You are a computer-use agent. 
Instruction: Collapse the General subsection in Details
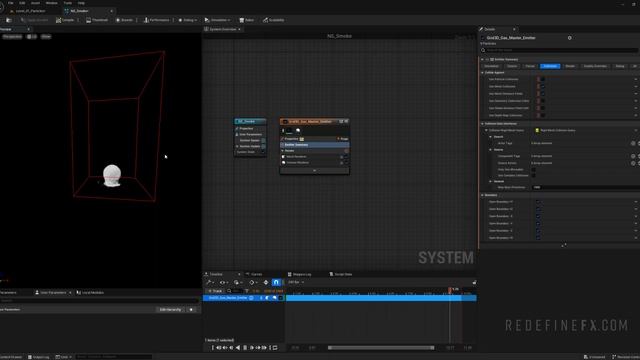click(x=491, y=182)
